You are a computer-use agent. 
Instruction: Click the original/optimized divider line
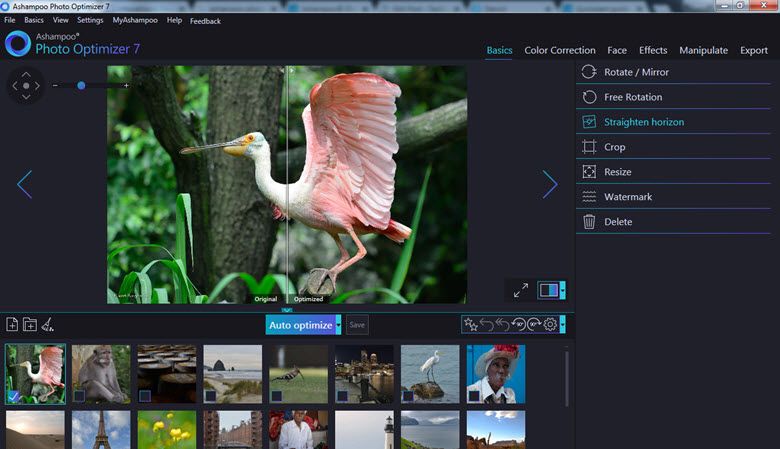tap(287, 184)
